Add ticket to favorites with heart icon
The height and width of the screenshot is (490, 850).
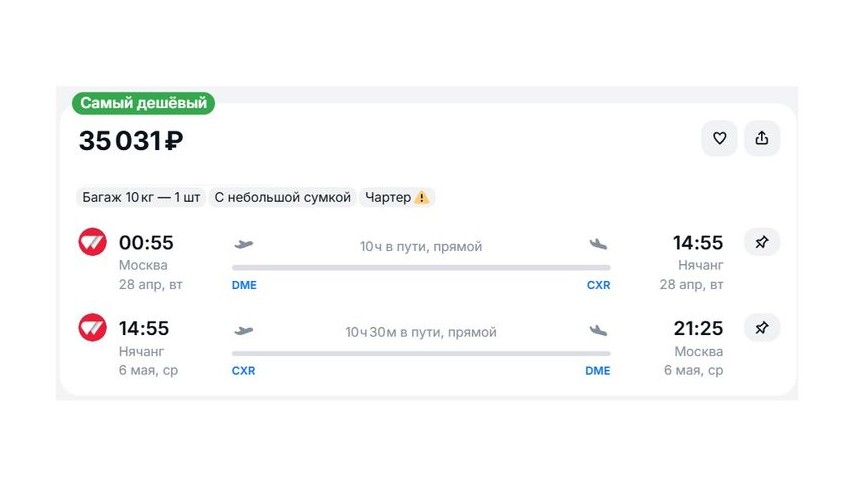tap(719, 139)
